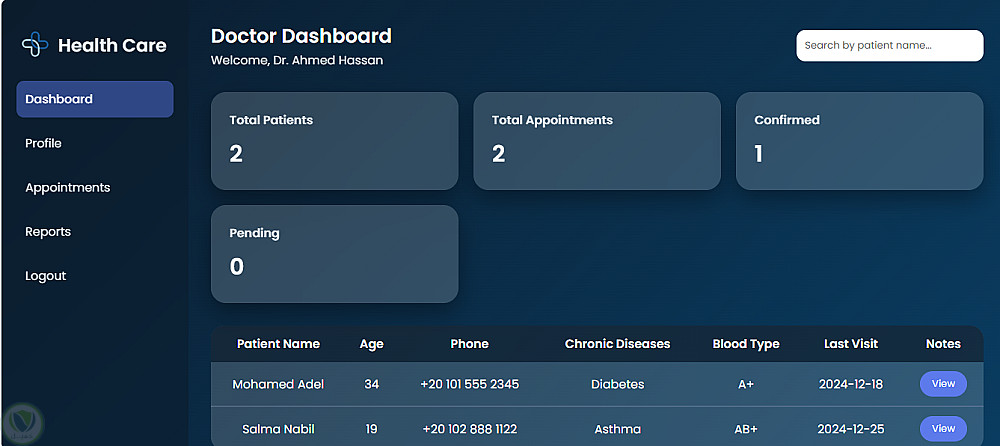Viewport: 1000px width, 446px height.
Task: Click the Patient Name column header
Action: click(278, 344)
